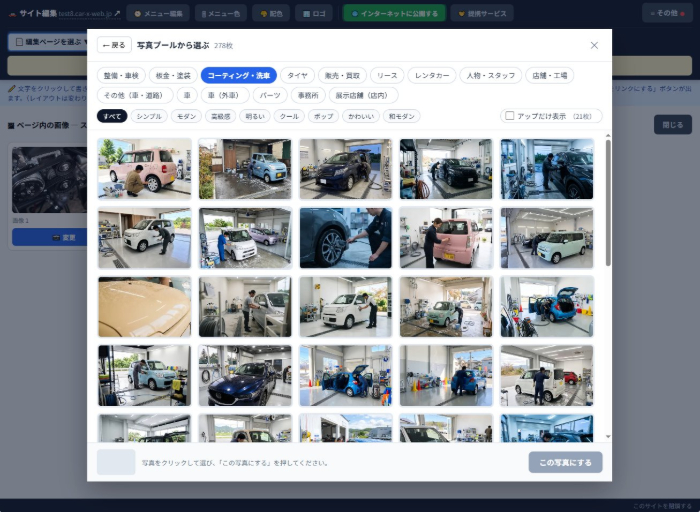Select the レンタカー category chip

coord(432,75)
